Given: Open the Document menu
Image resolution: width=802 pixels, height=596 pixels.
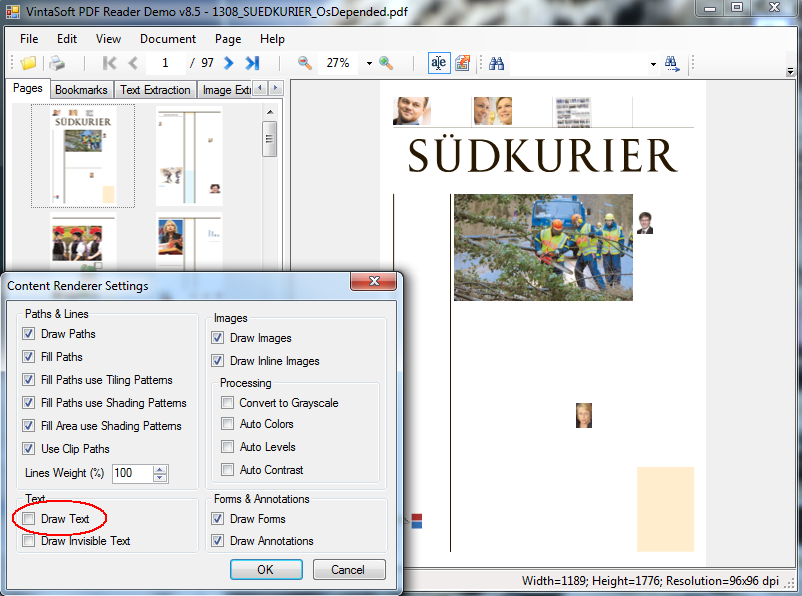Looking at the screenshot, I should (x=167, y=39).
